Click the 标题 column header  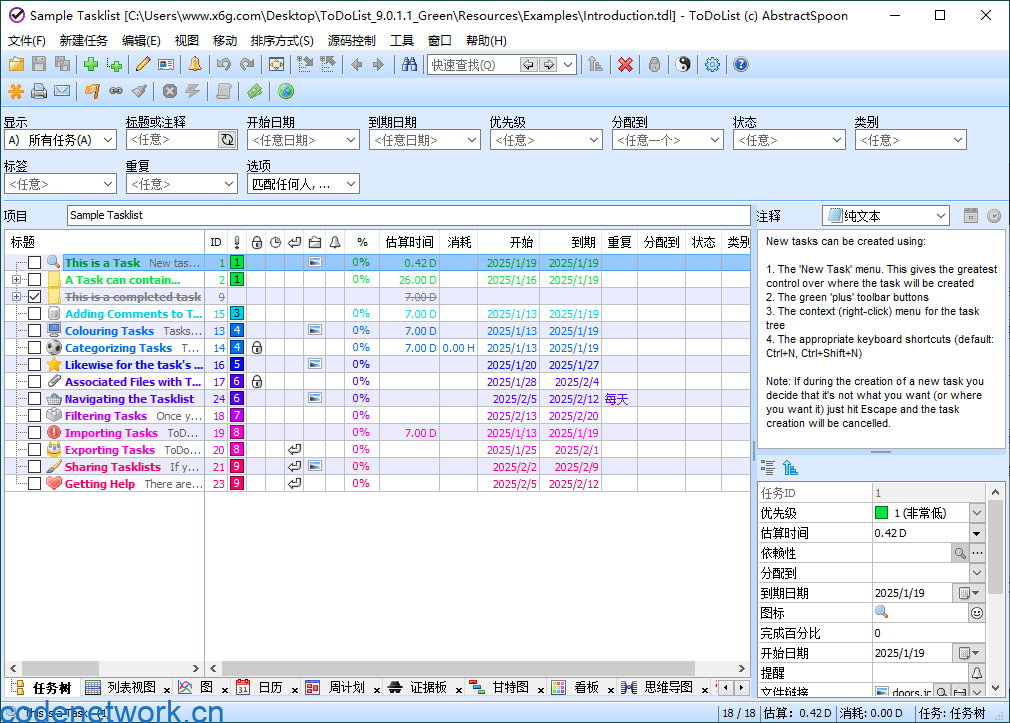coord(104,242)
